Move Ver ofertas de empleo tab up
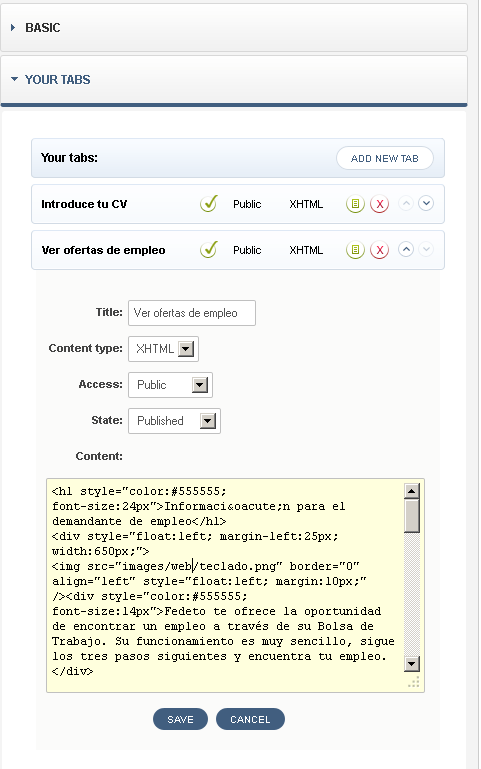481x769 pixels. (x=405, y=249)
